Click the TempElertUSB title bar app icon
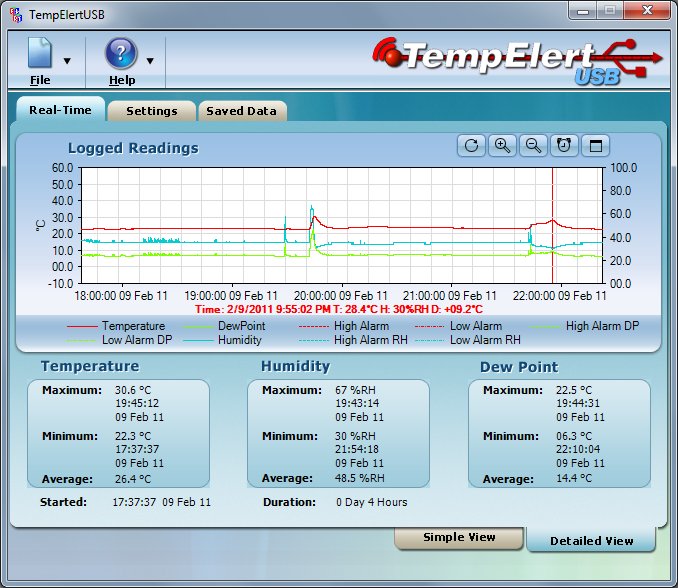Screen dimensions: 678x588 click(x=16, y=15)
